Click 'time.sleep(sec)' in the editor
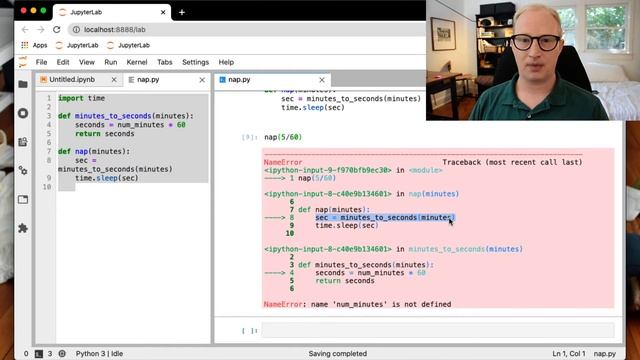 pyautogui.click(x=107, y=178)
